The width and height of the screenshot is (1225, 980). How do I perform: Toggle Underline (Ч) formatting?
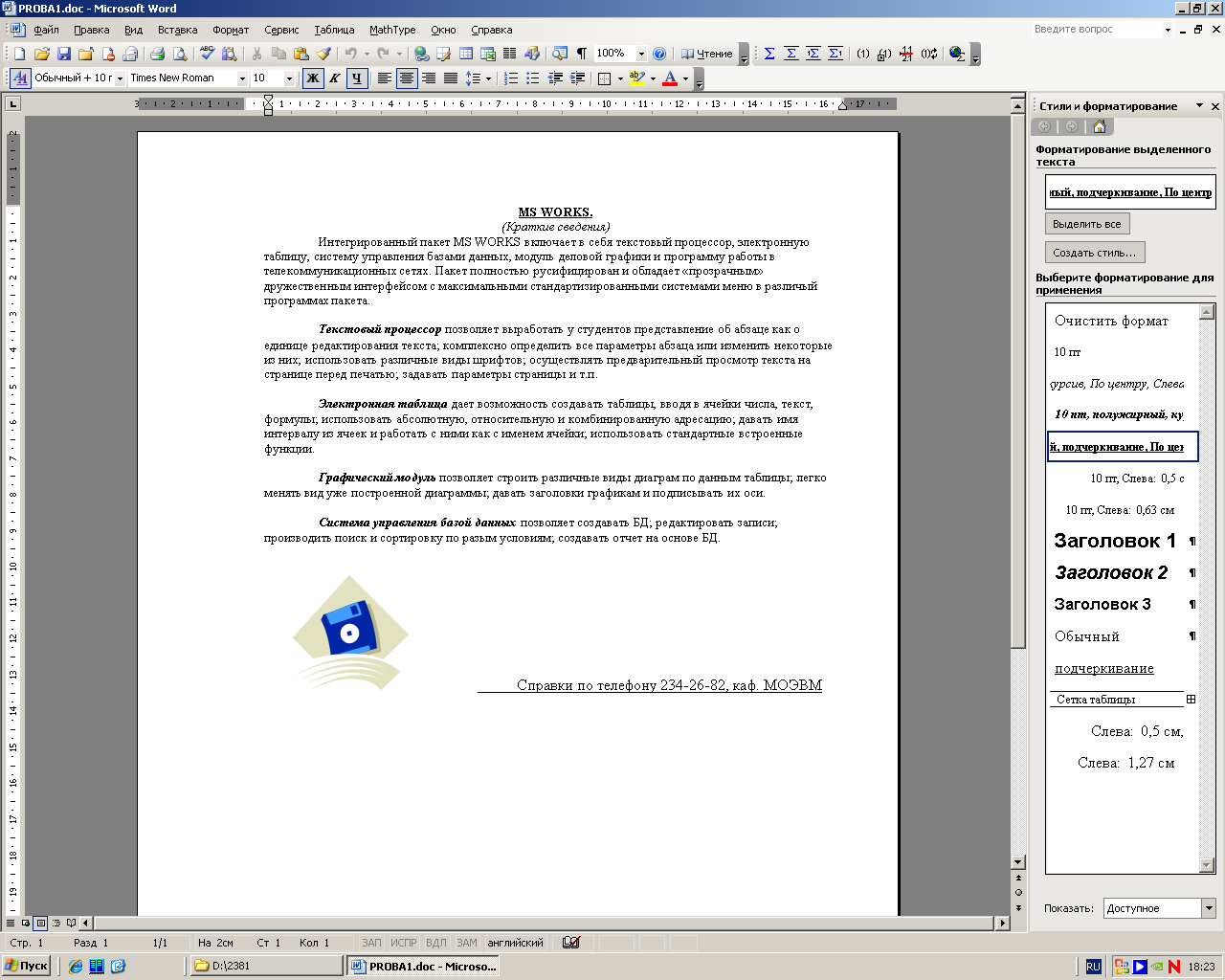(357, 78)
